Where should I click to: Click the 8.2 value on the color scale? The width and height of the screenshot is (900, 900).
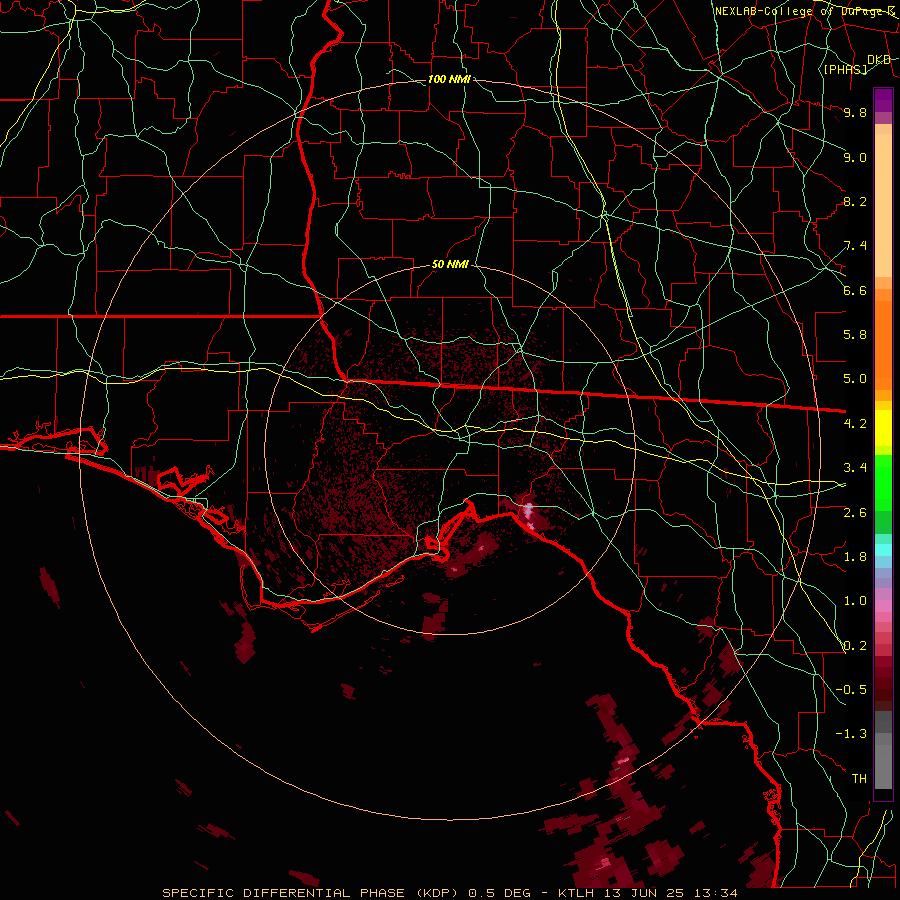(x=855, y=201)
